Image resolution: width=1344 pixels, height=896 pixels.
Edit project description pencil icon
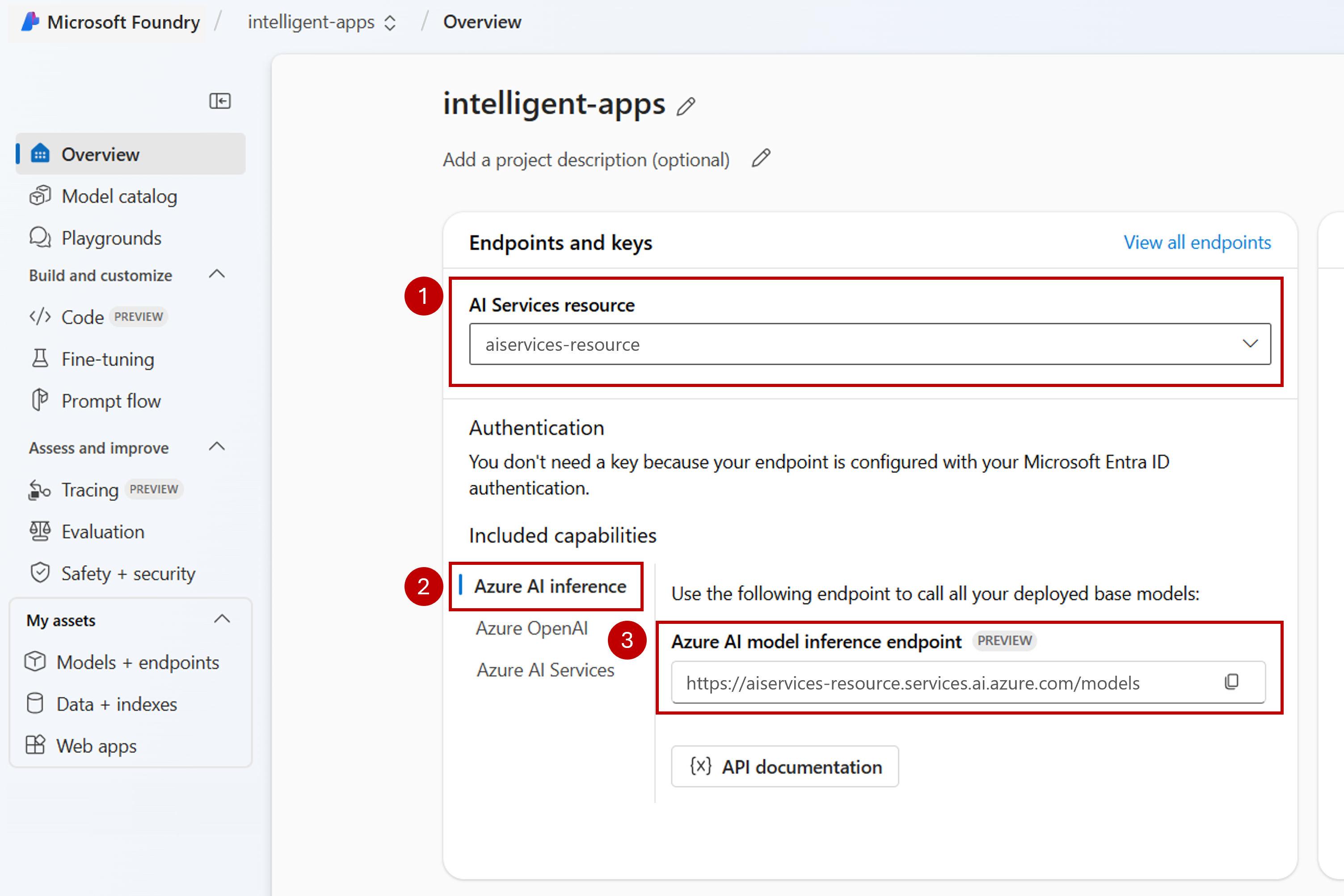[761, 158]
